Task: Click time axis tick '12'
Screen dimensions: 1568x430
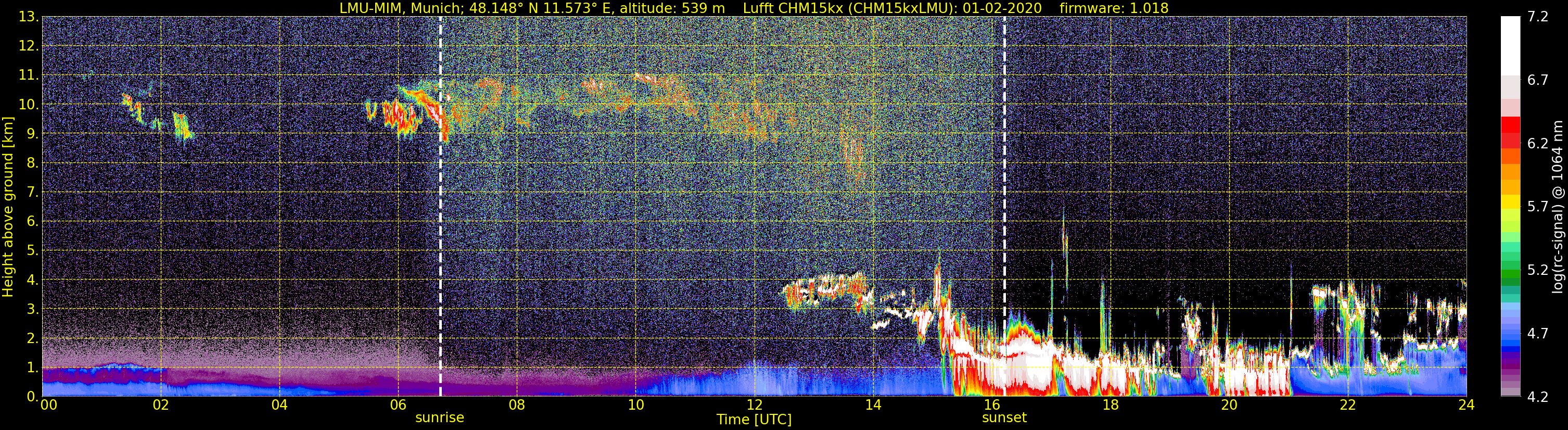Action: (x=754, y=405)
